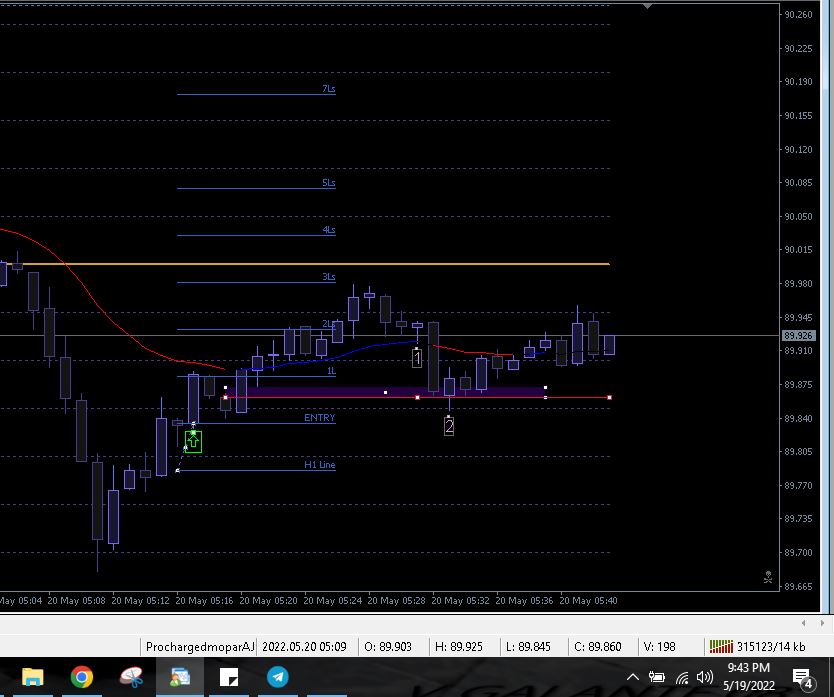834x697 pixels.
Task: Click the C: 89.860 close price field
Action: 598,646
